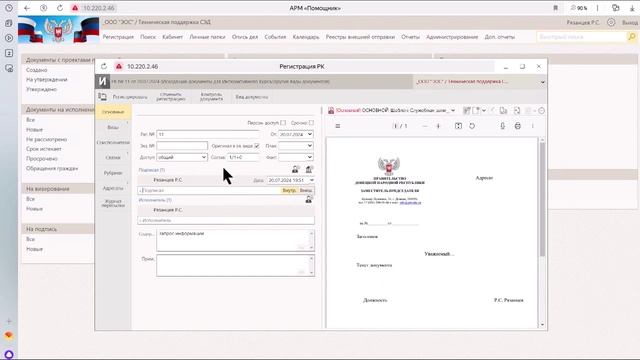Click the quick search input field
This screenshot has height=360, width=640.
tap(582, 37)
